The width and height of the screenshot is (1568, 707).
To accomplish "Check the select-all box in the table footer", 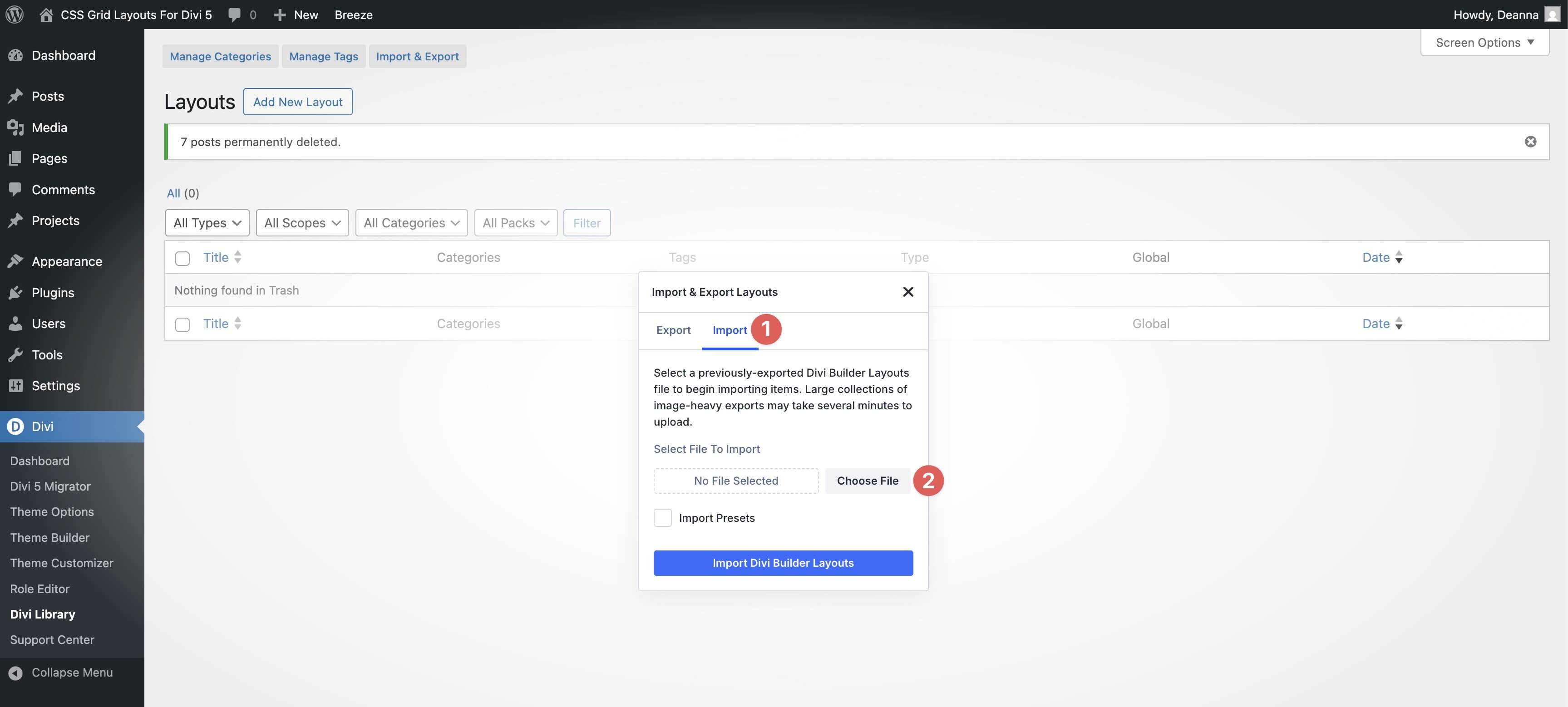I will click(x=182, y=324).
